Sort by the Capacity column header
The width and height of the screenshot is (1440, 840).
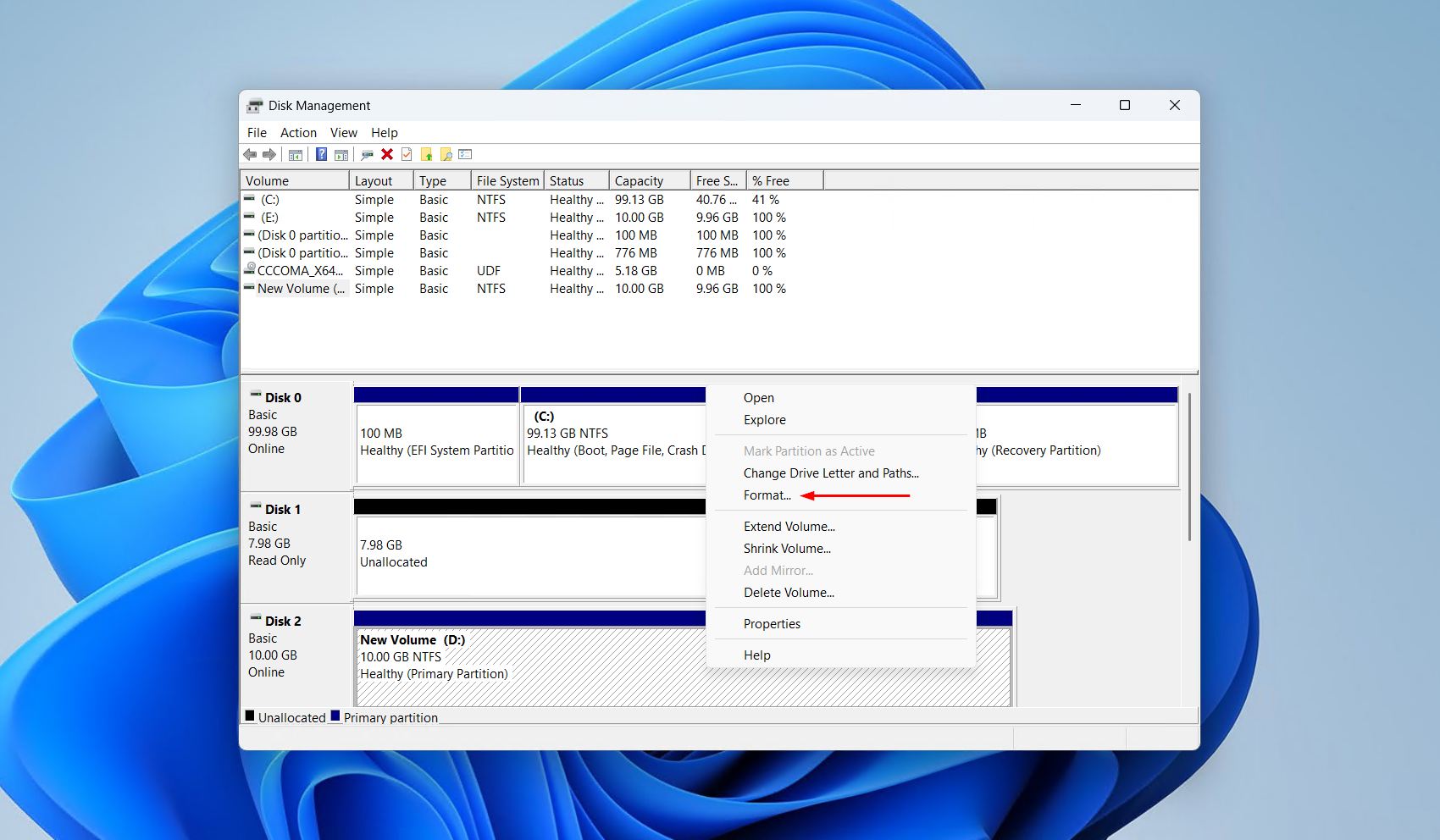click(x=650, y=180)
